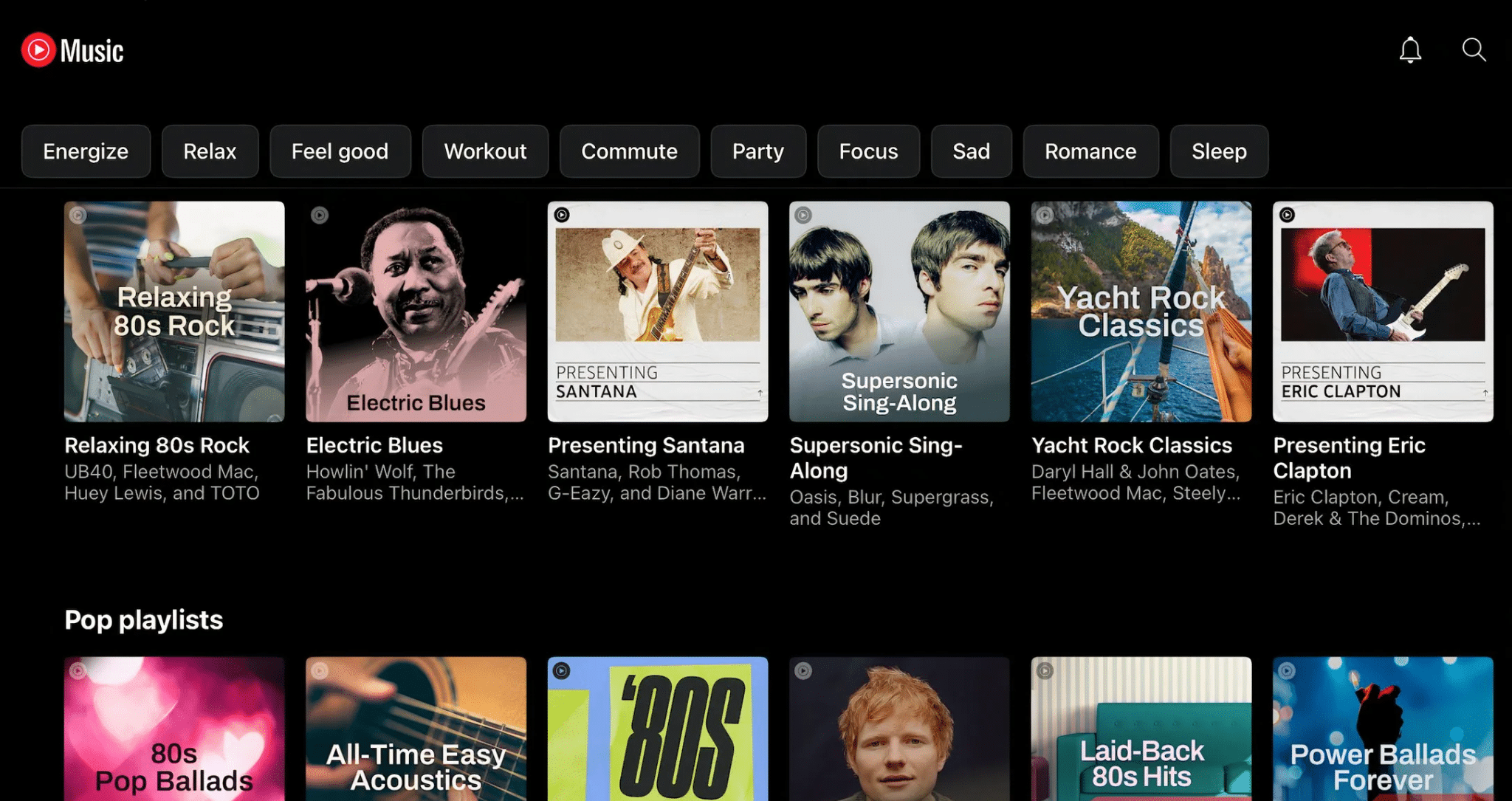1512x801 pixels.
Task: Click play badge on Electric Blues cover
Action: point(320,215)
